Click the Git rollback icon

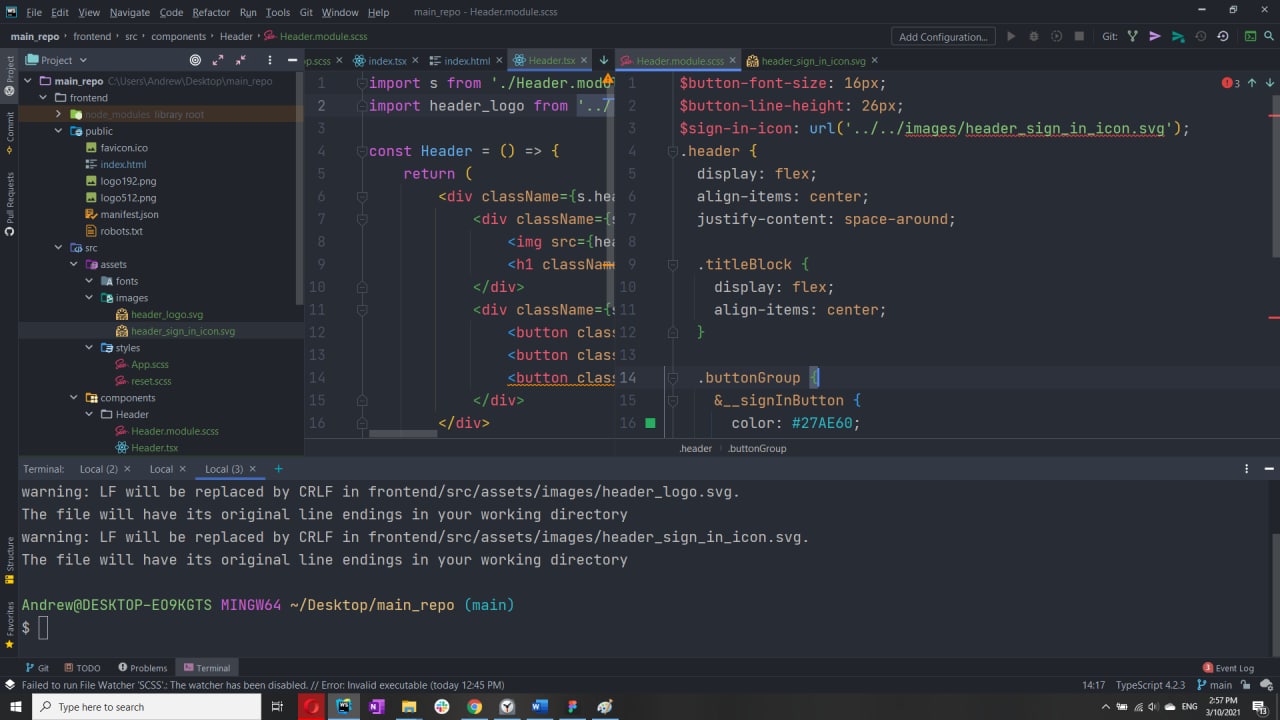[1223, 37]
